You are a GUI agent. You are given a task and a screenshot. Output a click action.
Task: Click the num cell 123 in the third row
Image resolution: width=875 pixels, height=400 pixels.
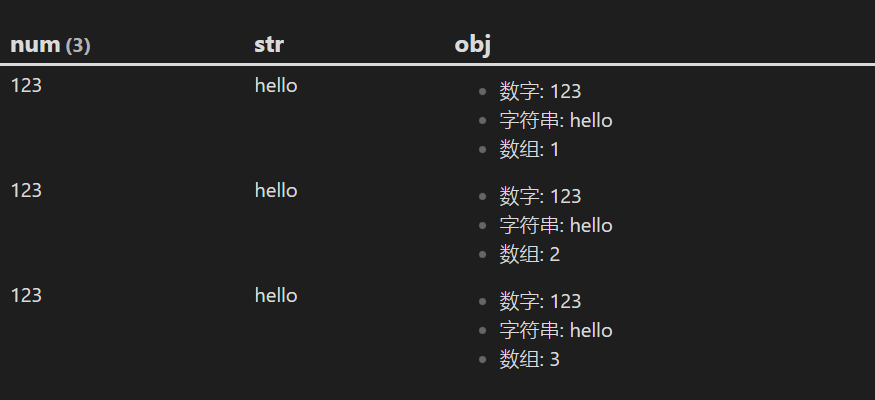point(26,295)
